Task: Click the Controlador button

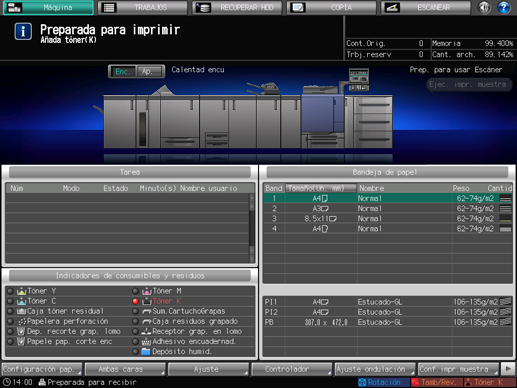Action: (292, 369)
